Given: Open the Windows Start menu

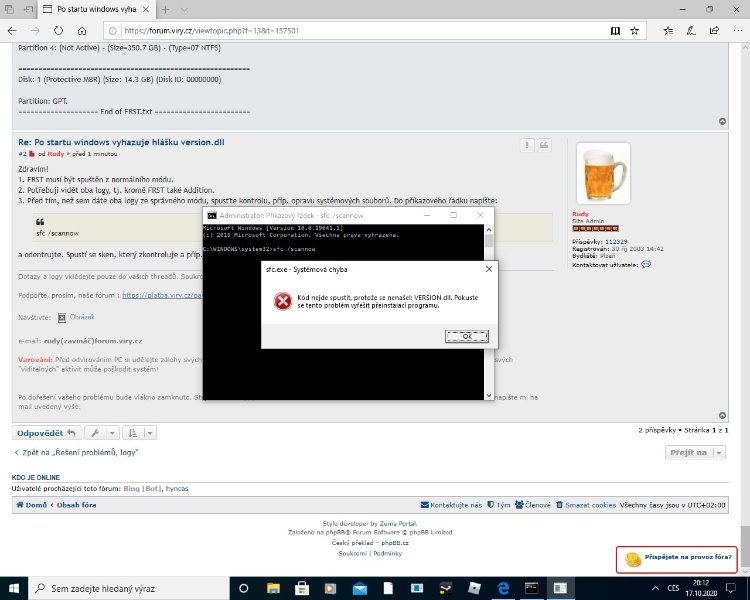Looking at the screenshot, I should (x=14, y=588).
